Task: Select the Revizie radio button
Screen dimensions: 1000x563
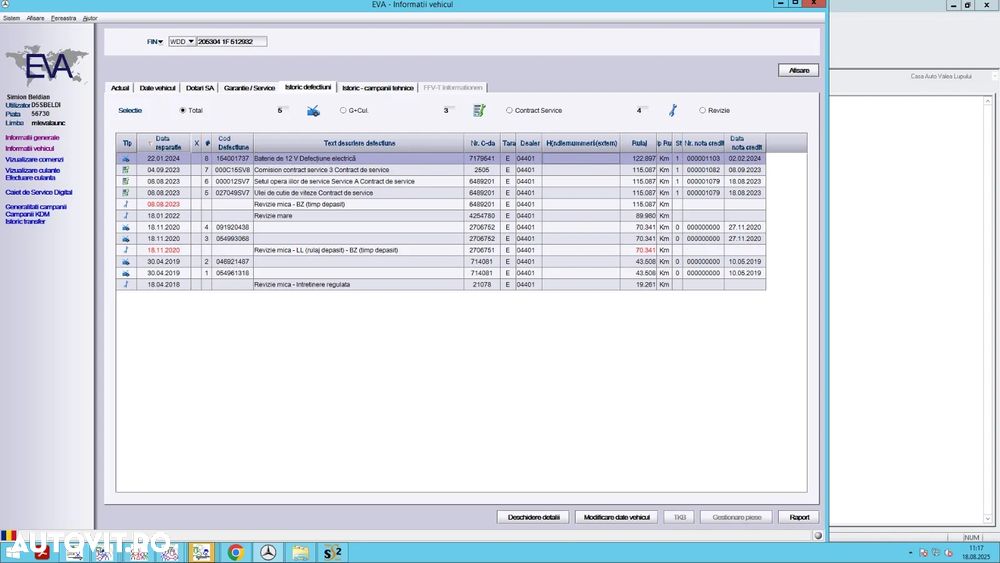Action: [x=702, y=111]
